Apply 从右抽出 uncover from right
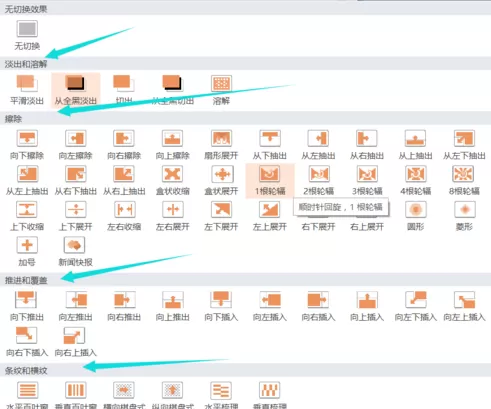491x409 pixels. point(367,145)
